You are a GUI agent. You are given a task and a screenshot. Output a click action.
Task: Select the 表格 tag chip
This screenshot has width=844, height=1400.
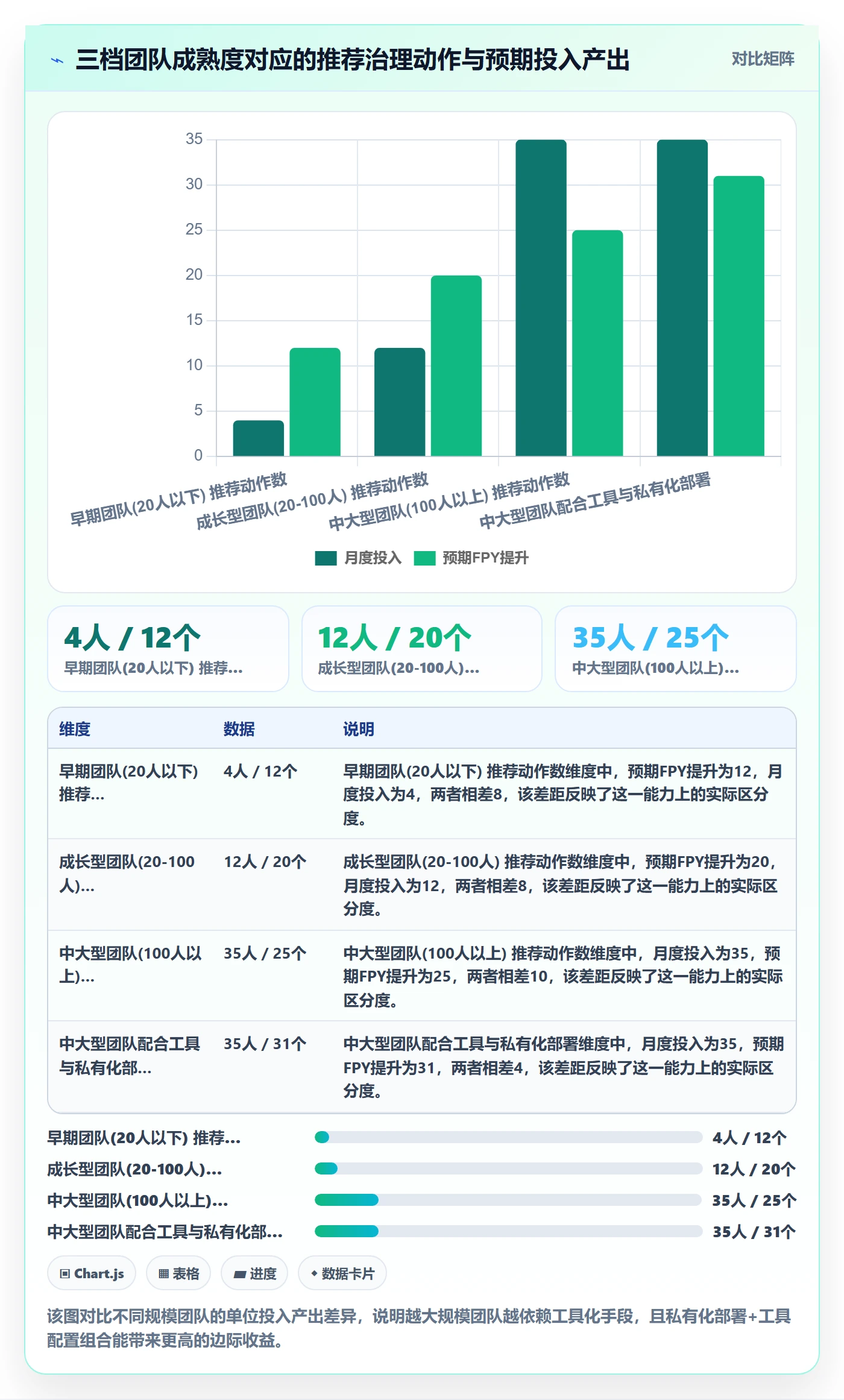click(x=178, y=1273)
